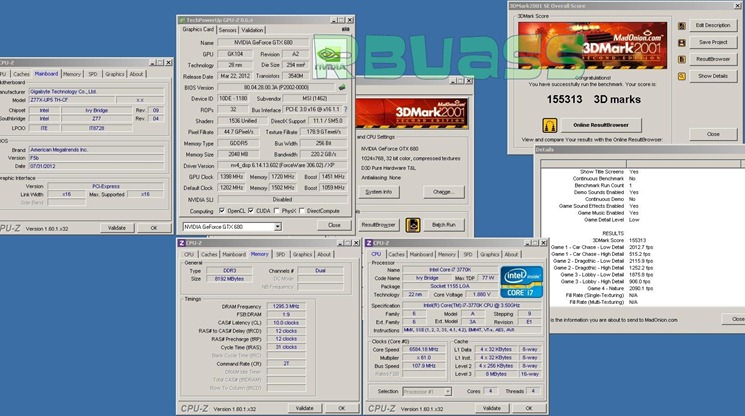Click the Z77X-UP5 TH-CF model field
Screen dimensions: 745x416
coord(72,100)
